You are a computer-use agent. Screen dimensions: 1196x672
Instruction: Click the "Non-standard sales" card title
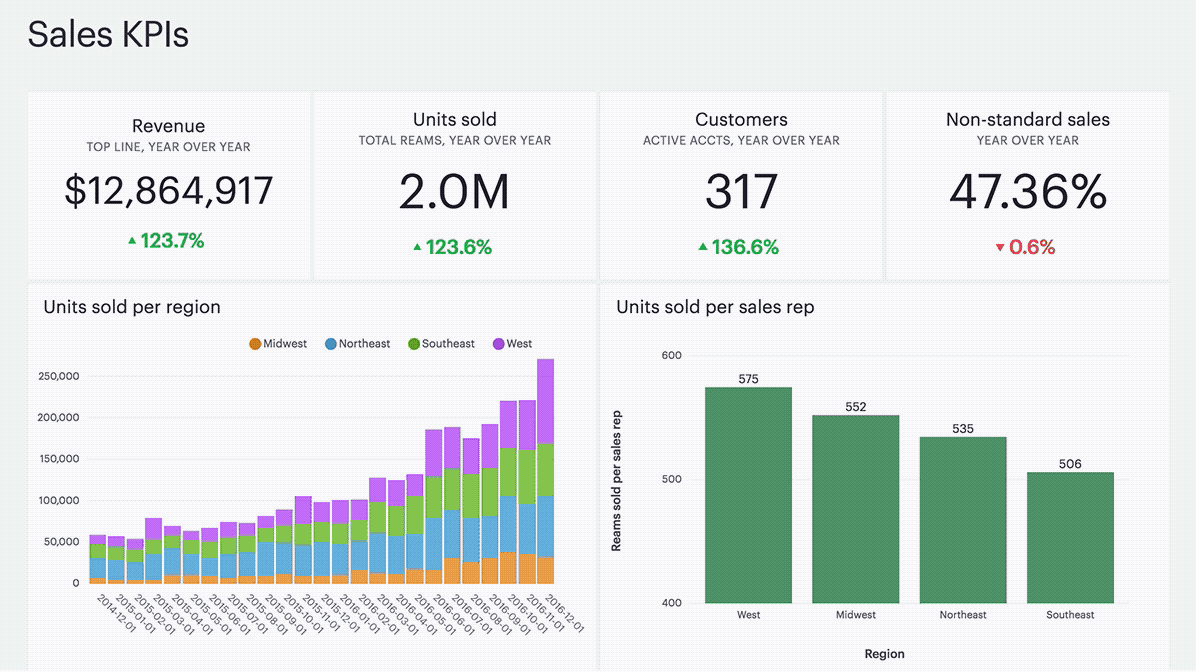[1027, 120]
